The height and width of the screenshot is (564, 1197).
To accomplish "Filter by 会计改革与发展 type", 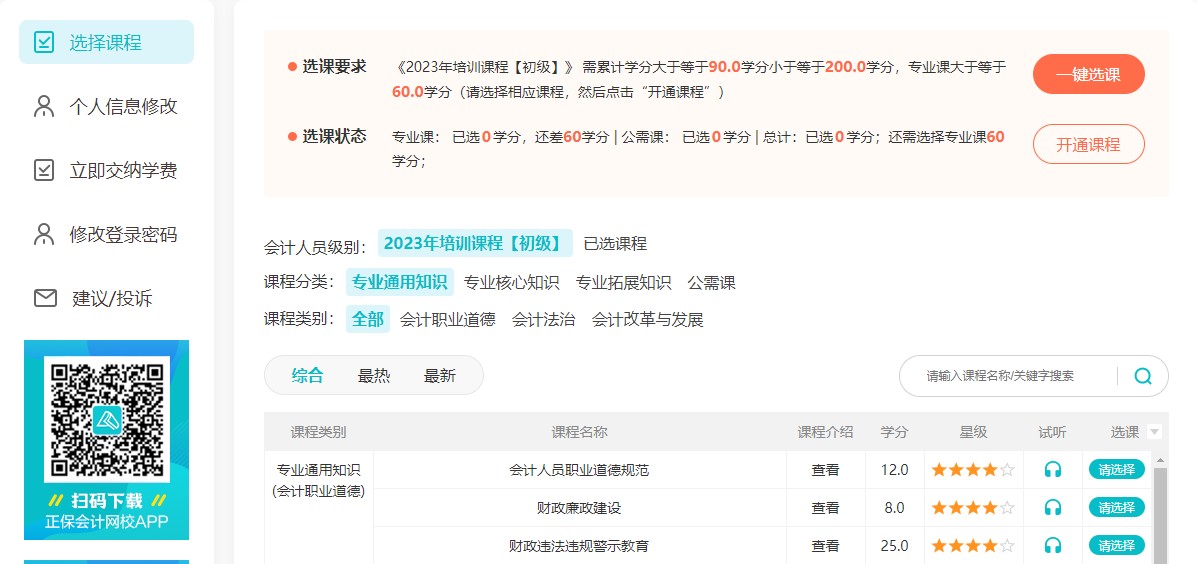I will [647, 319].
